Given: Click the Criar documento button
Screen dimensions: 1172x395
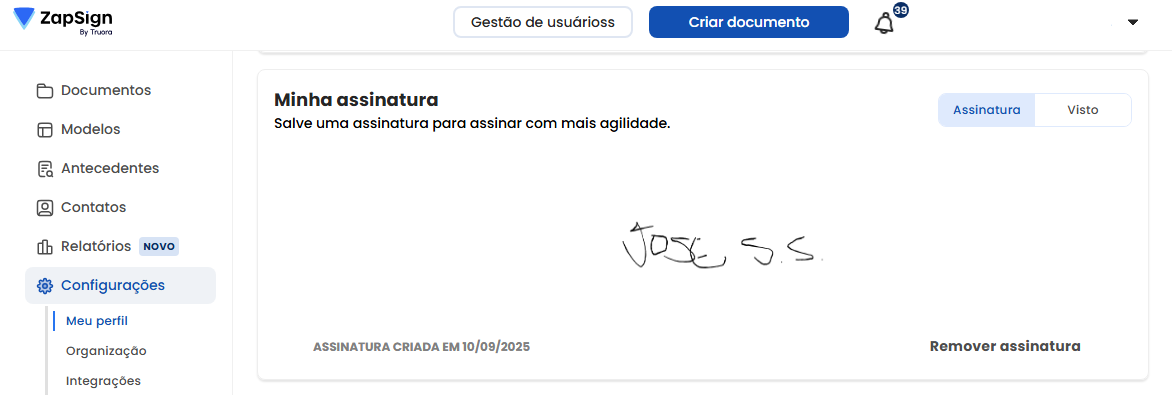Looking at the screenshot, I should [748, 22].
